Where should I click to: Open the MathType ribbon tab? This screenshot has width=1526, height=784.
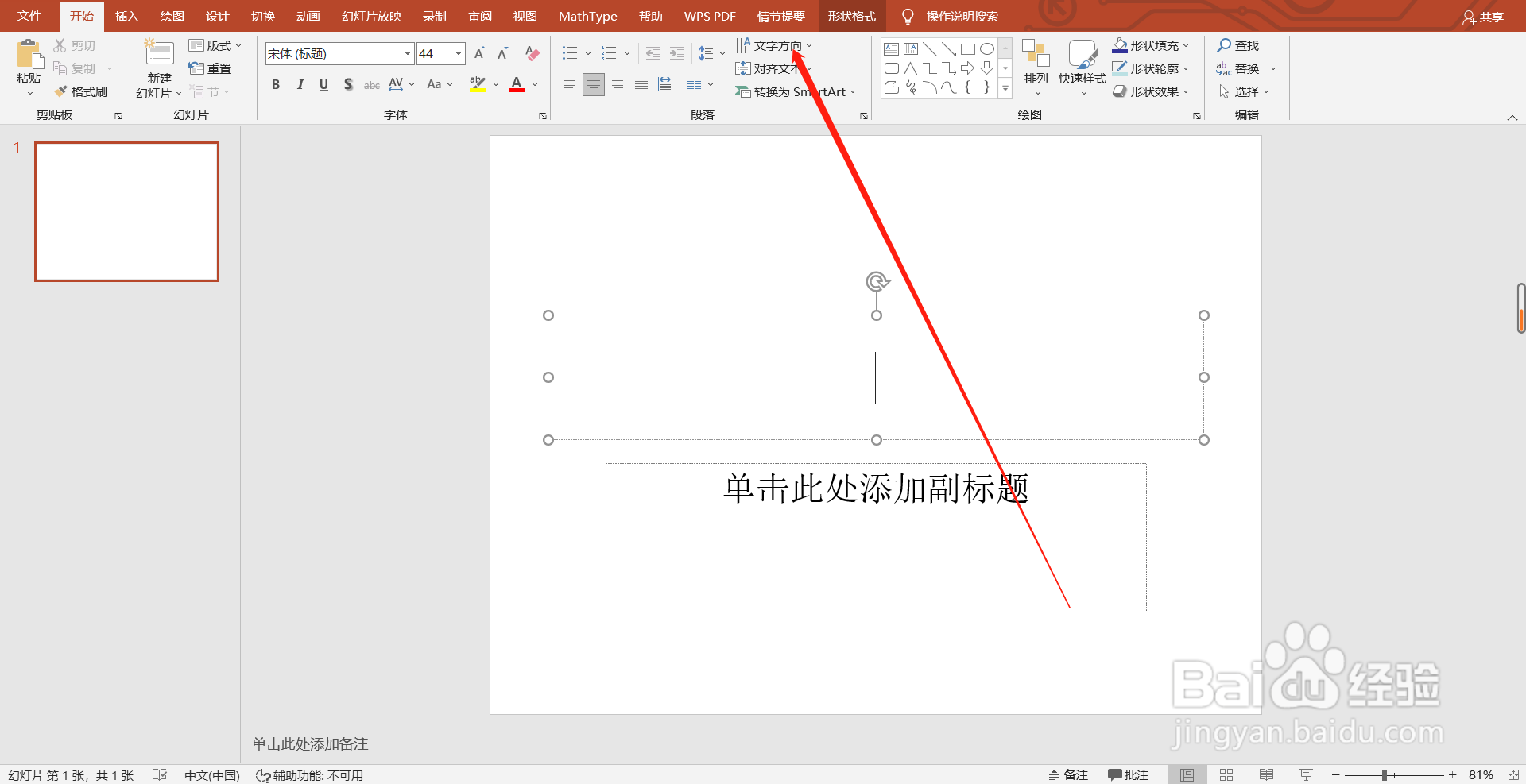tap(588, 16)
